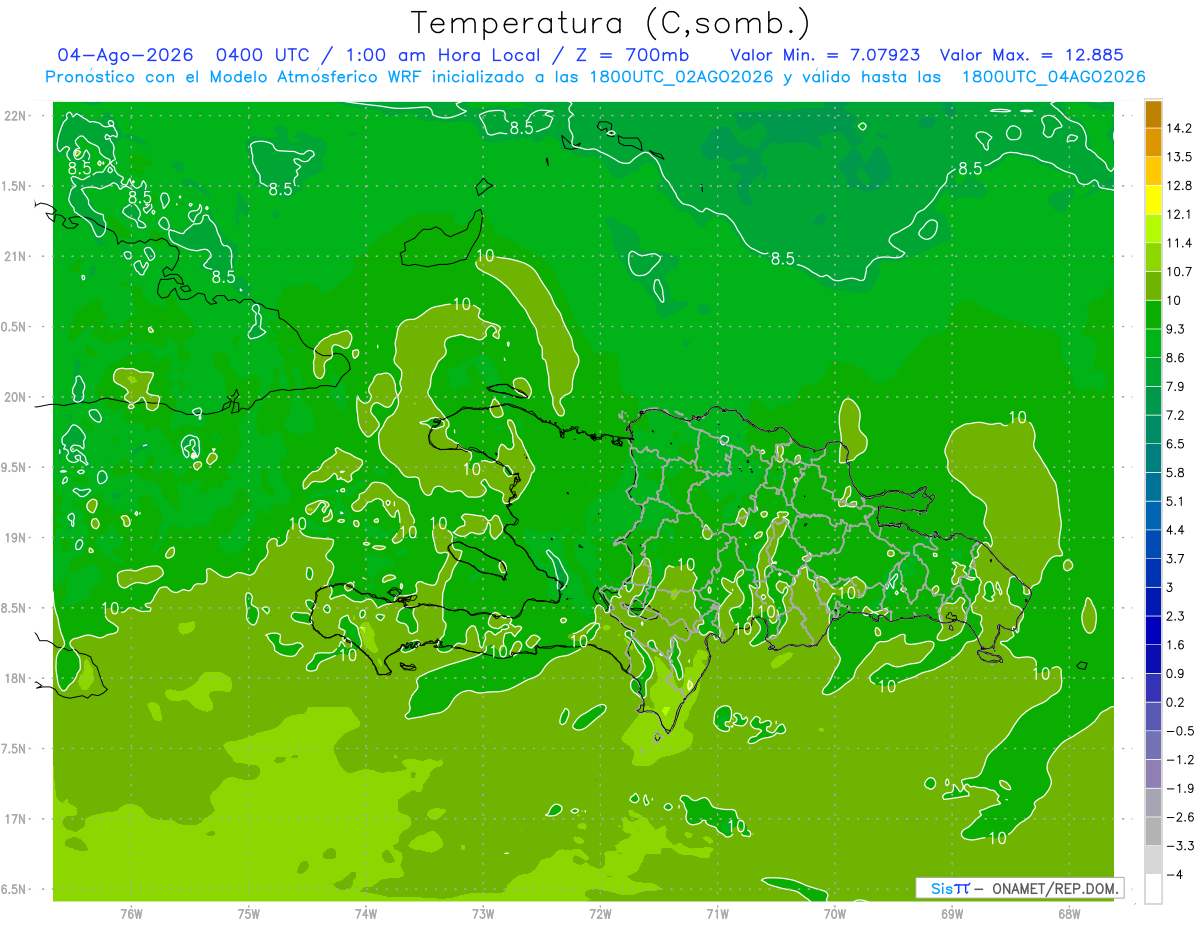Pick the gray swatch between -3.3 and -2.6
The image size is (1200, 927).
pos(1153,831)
